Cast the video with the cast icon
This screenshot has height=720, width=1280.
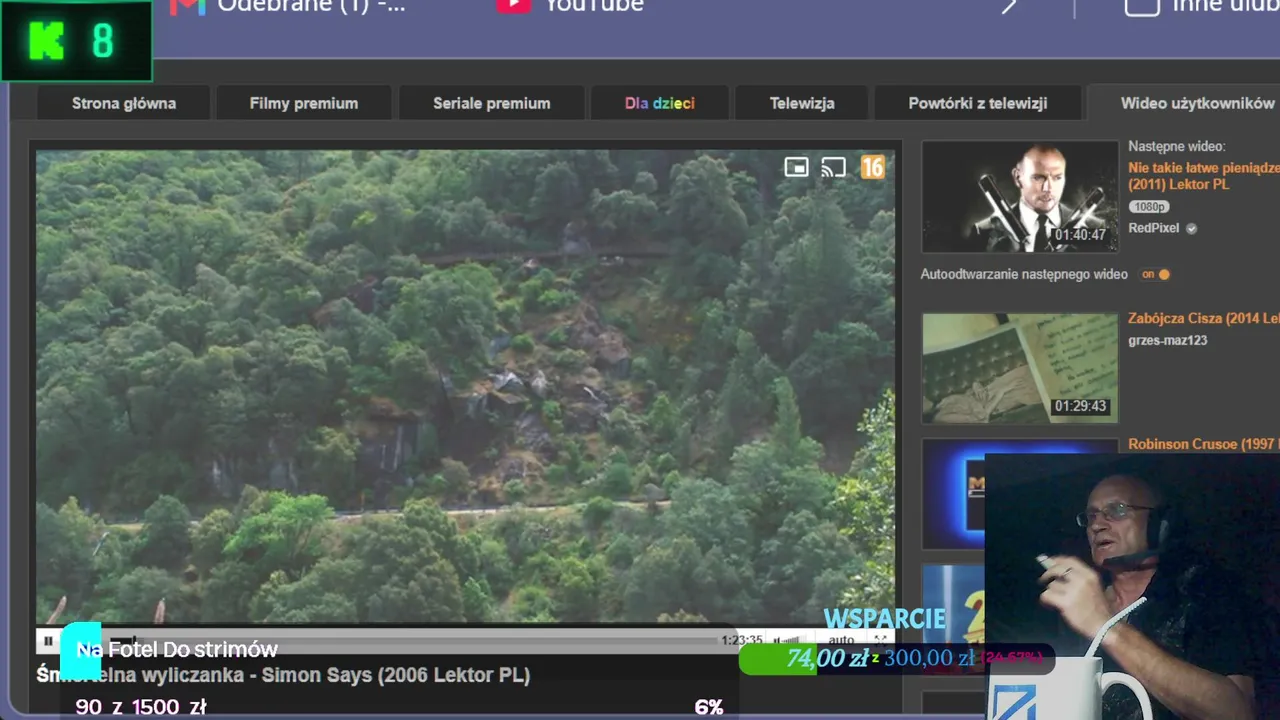click(833, 167)
